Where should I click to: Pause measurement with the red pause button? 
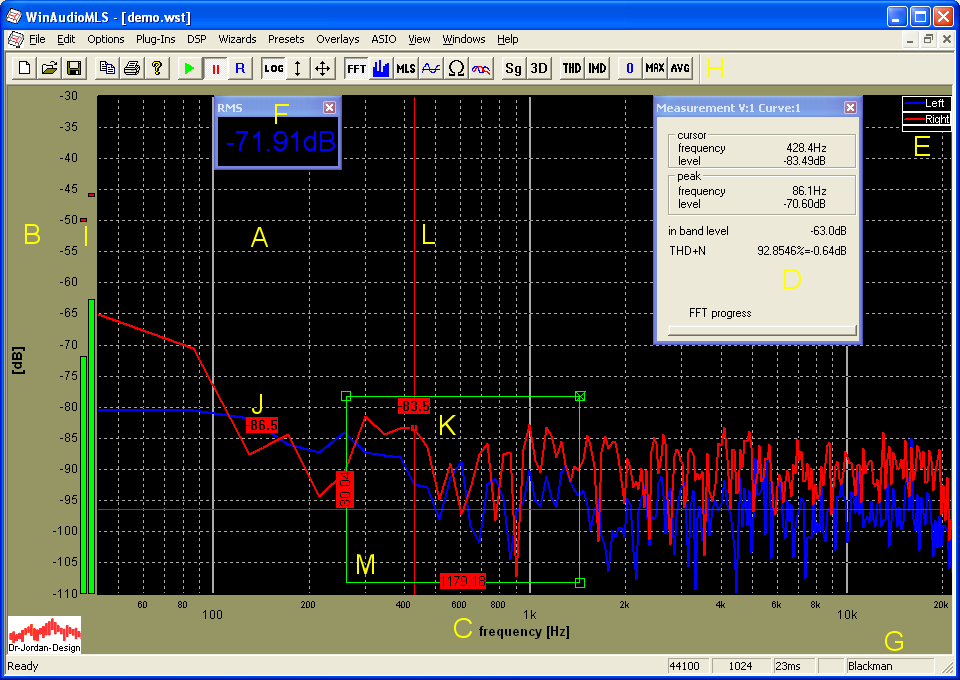click(215, 68)
